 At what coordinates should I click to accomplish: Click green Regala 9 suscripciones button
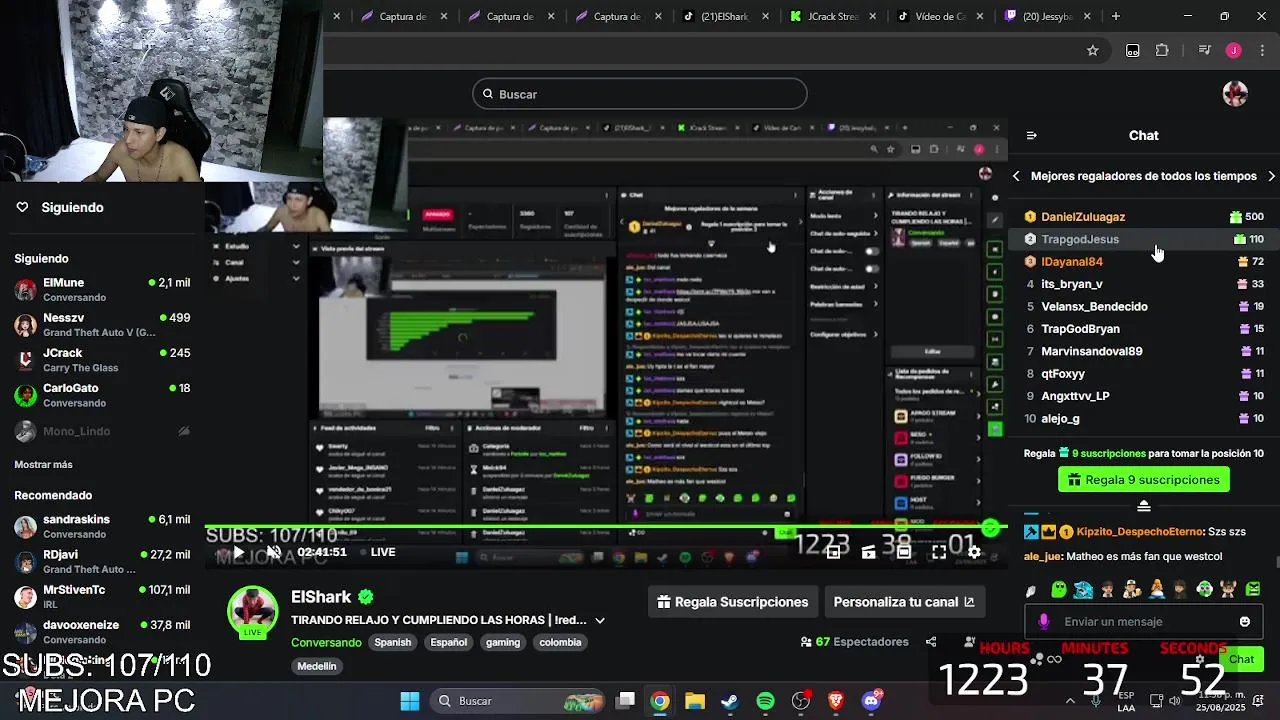coord(1143,480)
